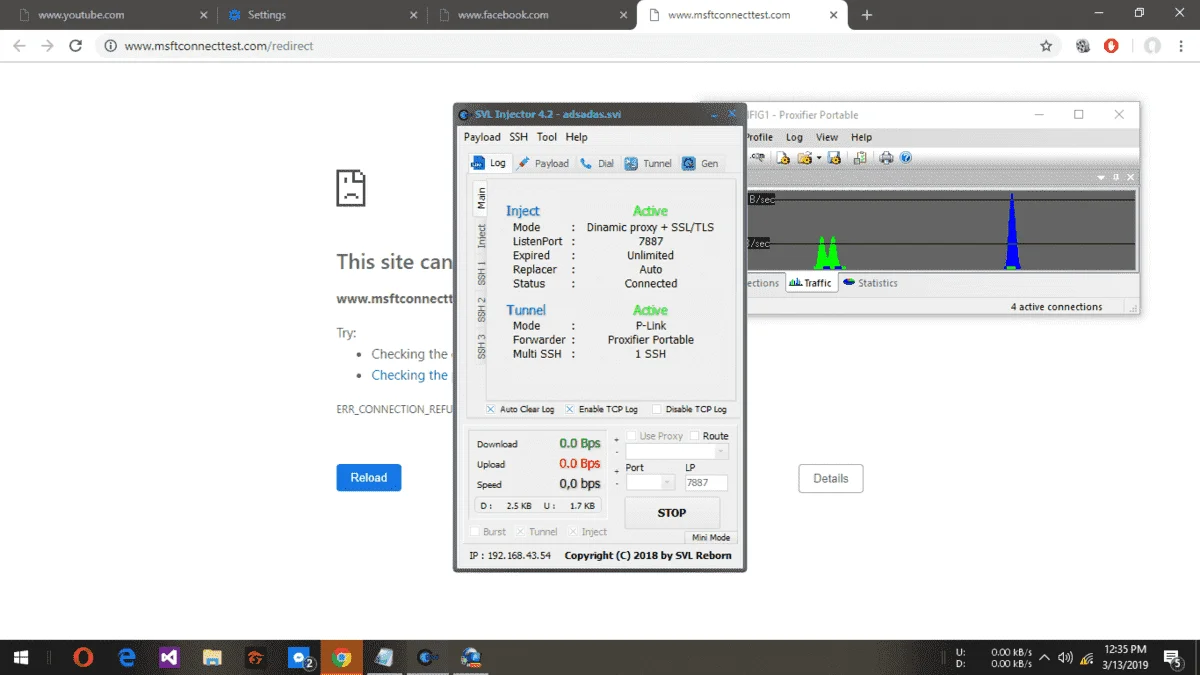Select the Tunnel tab with icon

(x=648, y=163)
